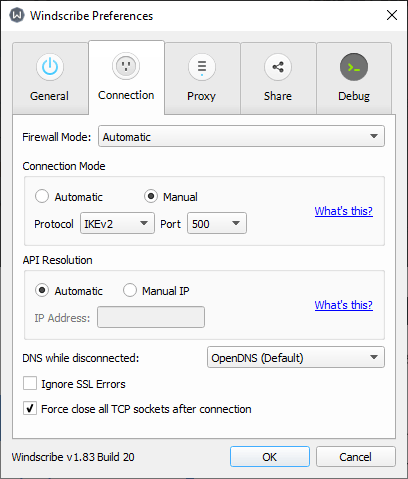Click the Connection plug socket icon
The width and height of the screenshot is (408, 479).
(126, 66)
